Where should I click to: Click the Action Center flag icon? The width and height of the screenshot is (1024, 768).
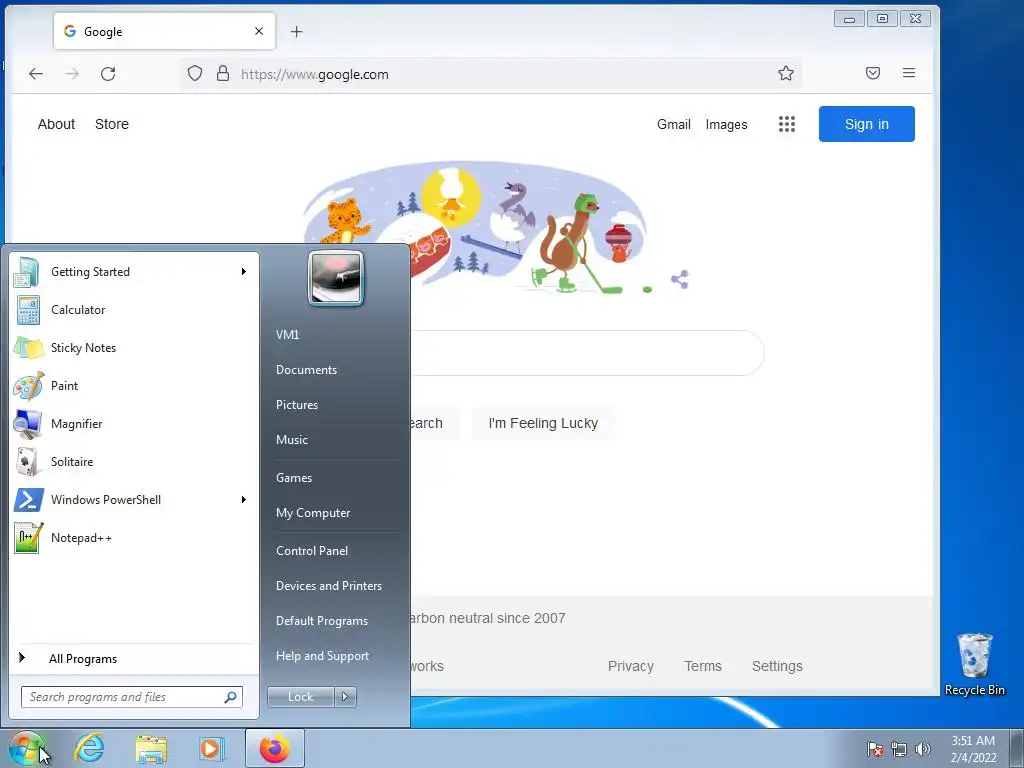click(x=874, y=749)
